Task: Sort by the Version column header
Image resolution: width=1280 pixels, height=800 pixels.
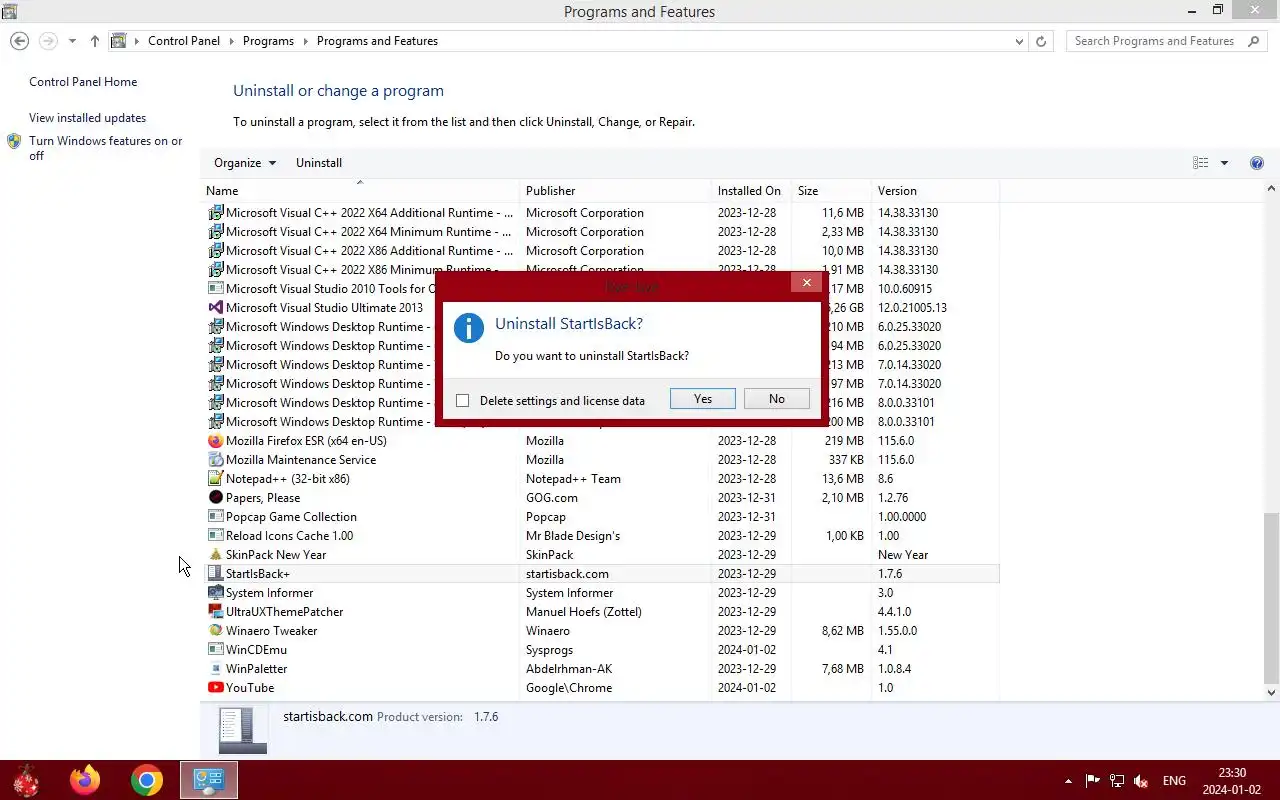Action: pos(935,191)
